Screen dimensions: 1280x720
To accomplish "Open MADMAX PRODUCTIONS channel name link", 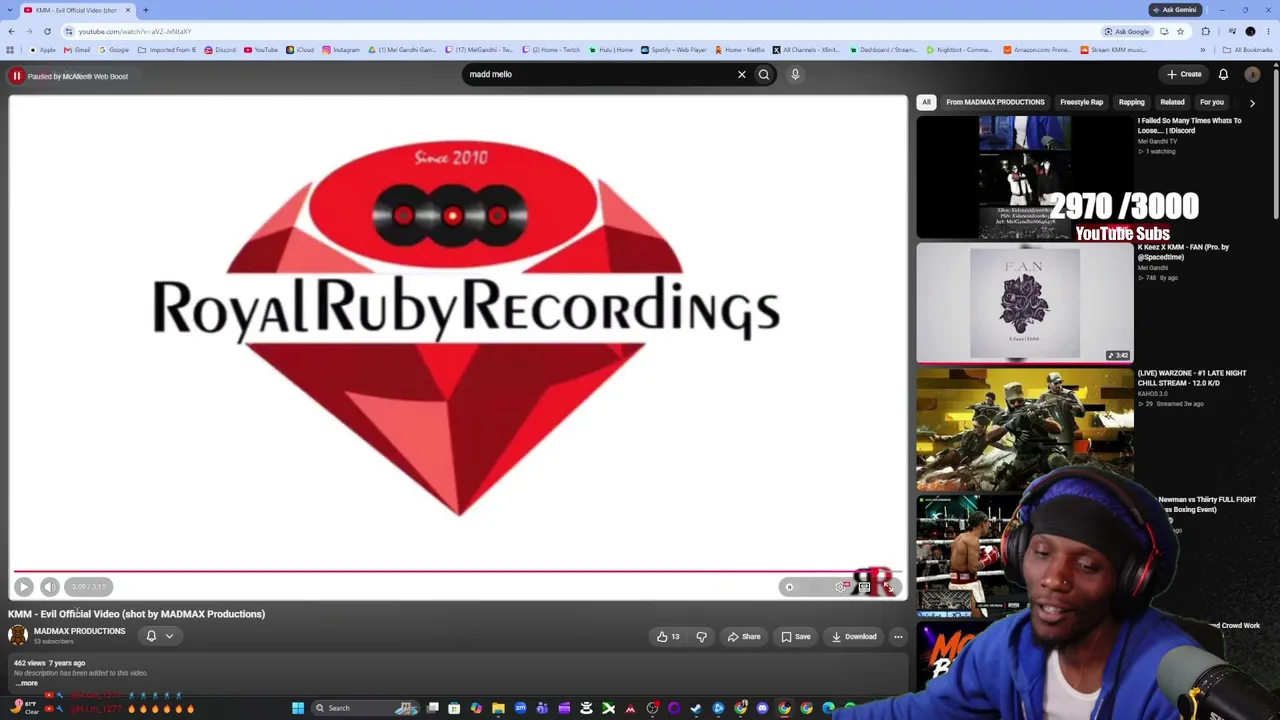I will click(x=80, y=631).
